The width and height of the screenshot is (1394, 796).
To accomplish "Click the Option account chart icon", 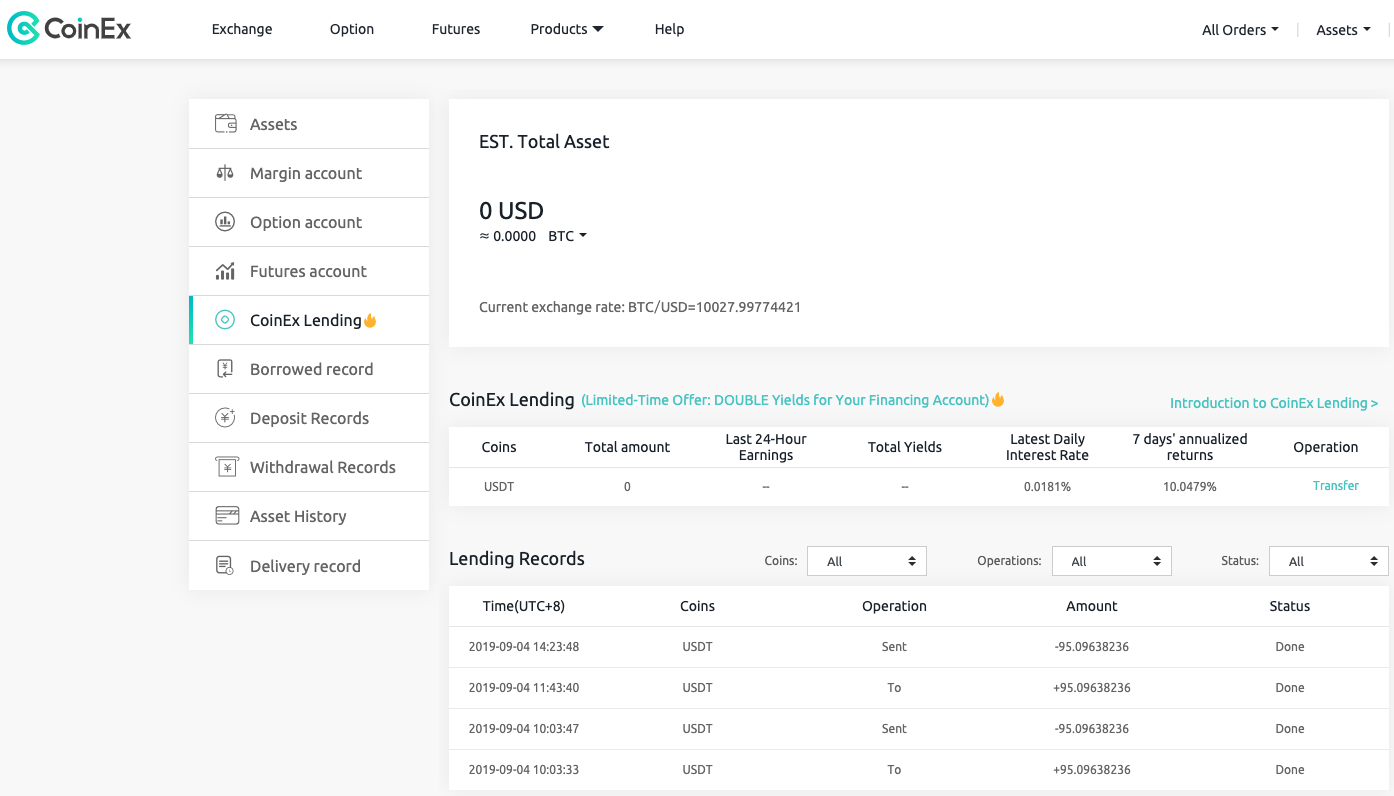I will 225,222.
